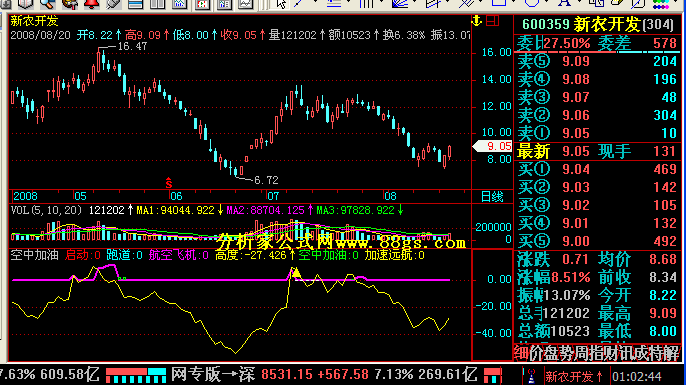
Task: Open the book icon in the top toolbar
Action: click(25, 4)
